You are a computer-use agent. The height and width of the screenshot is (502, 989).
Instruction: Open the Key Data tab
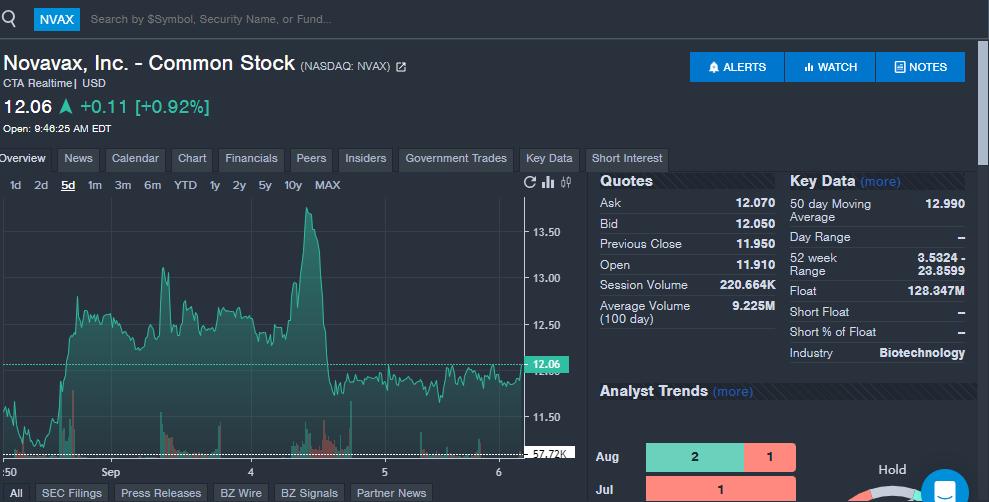[549, 159]
